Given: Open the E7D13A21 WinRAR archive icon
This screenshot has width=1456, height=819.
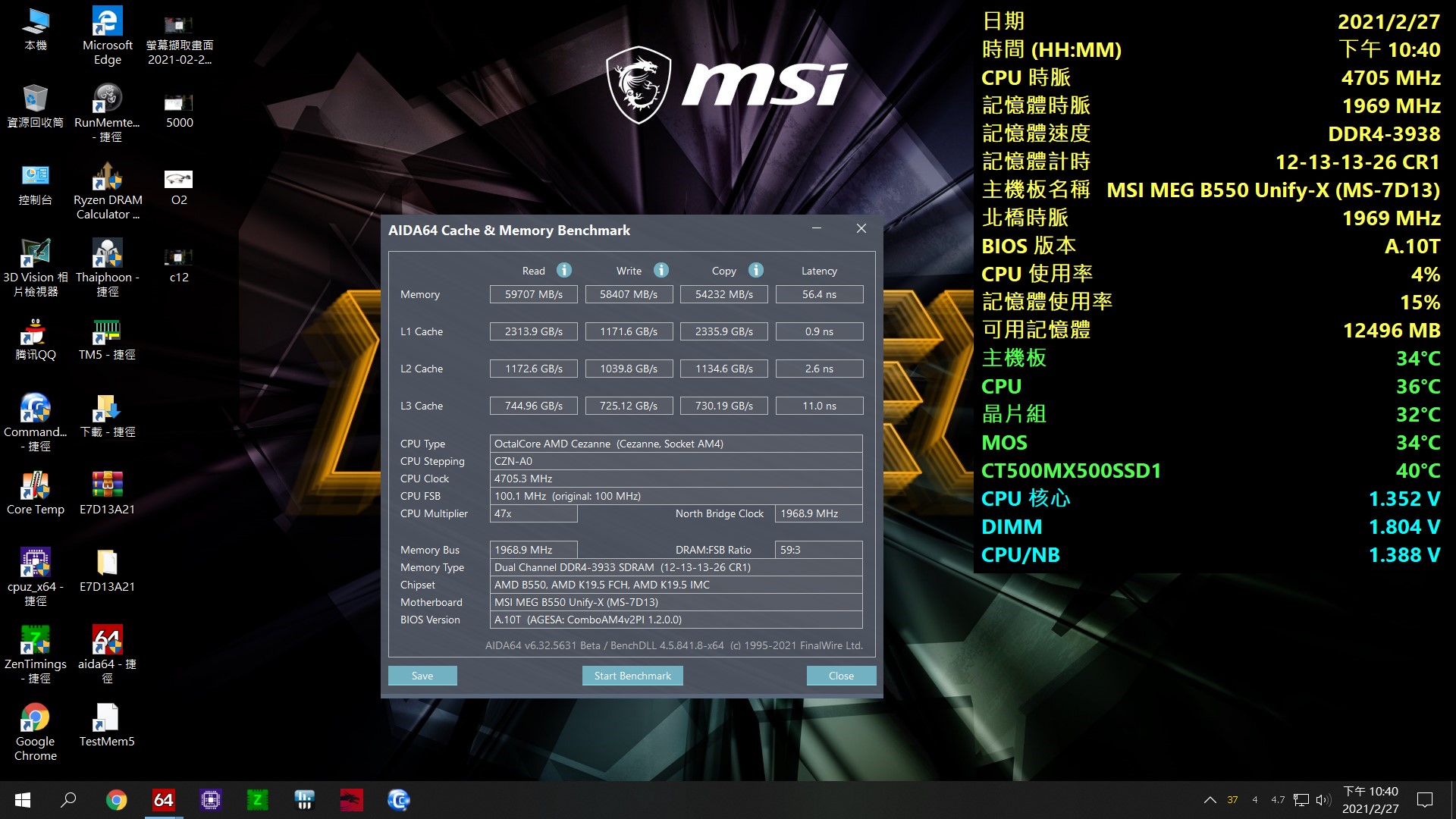Looking at the screenshot, I should click(x=107, y=493).
